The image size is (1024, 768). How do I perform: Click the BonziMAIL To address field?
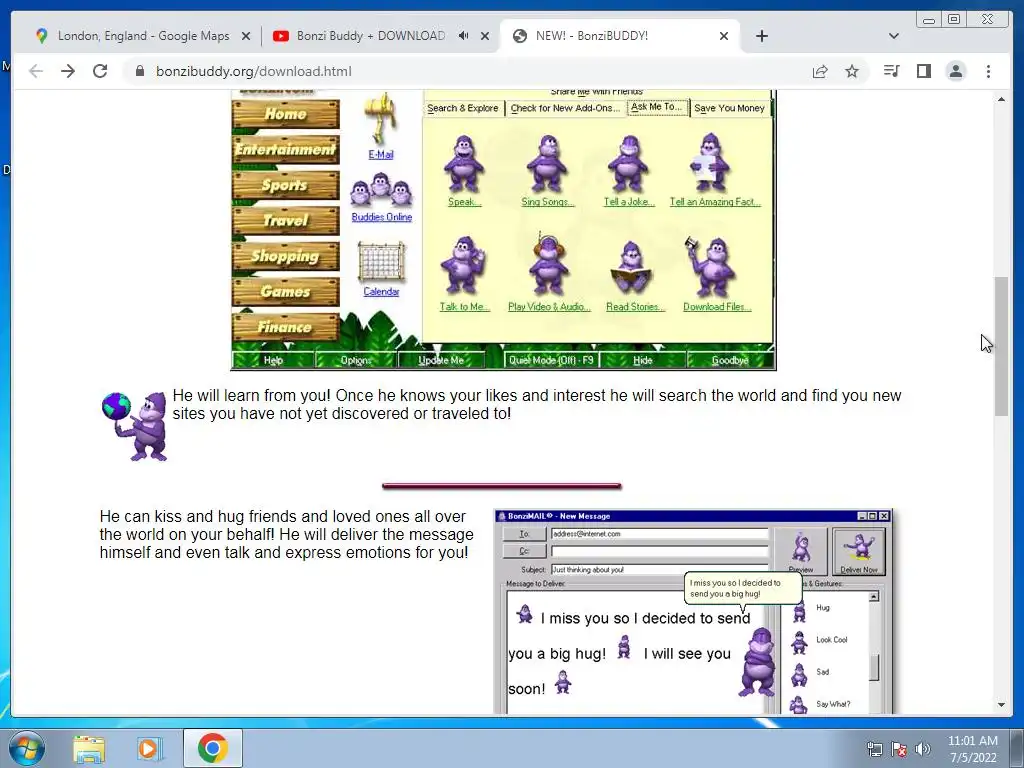(659, 534)
